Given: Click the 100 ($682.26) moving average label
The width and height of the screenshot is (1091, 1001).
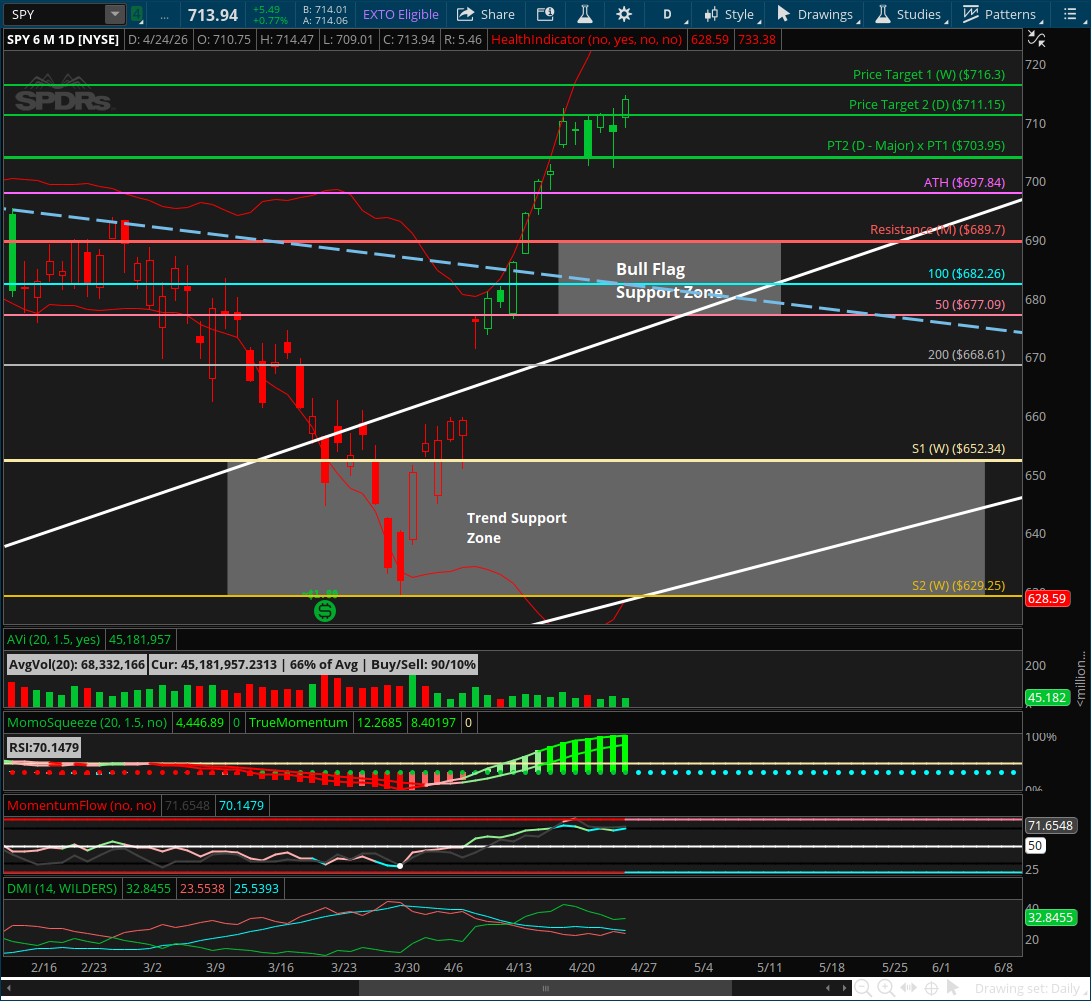Looking at the screenshot, I should coord(966,273).
